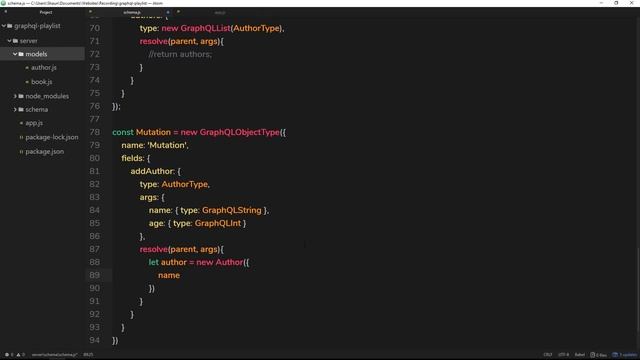Viewport: 640px width, 360px height.
Task: Change the UTF-8 encoding selector
Action: (563, 355)
